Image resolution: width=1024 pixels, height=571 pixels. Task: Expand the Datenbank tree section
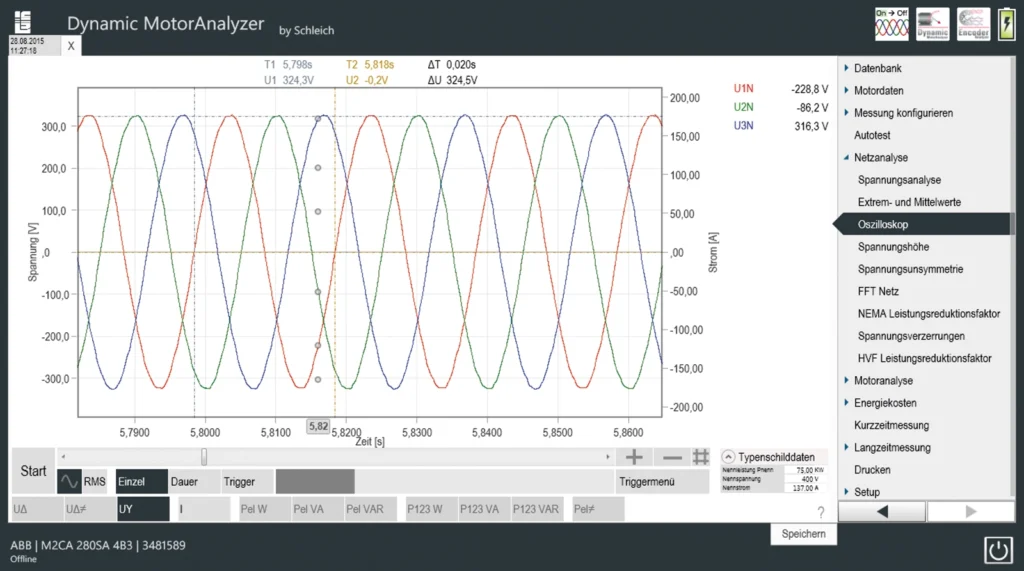pyautogui.click(x=846, y=69)
